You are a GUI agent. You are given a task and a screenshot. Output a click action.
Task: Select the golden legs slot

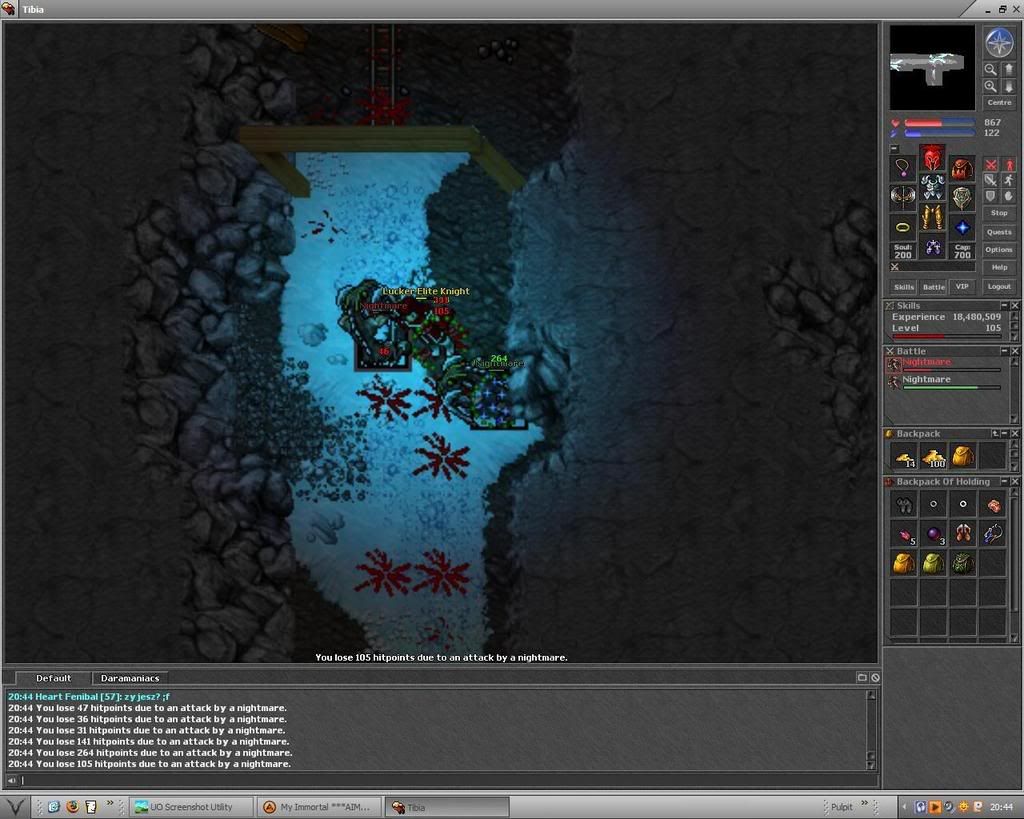click(x=933, y=217)
